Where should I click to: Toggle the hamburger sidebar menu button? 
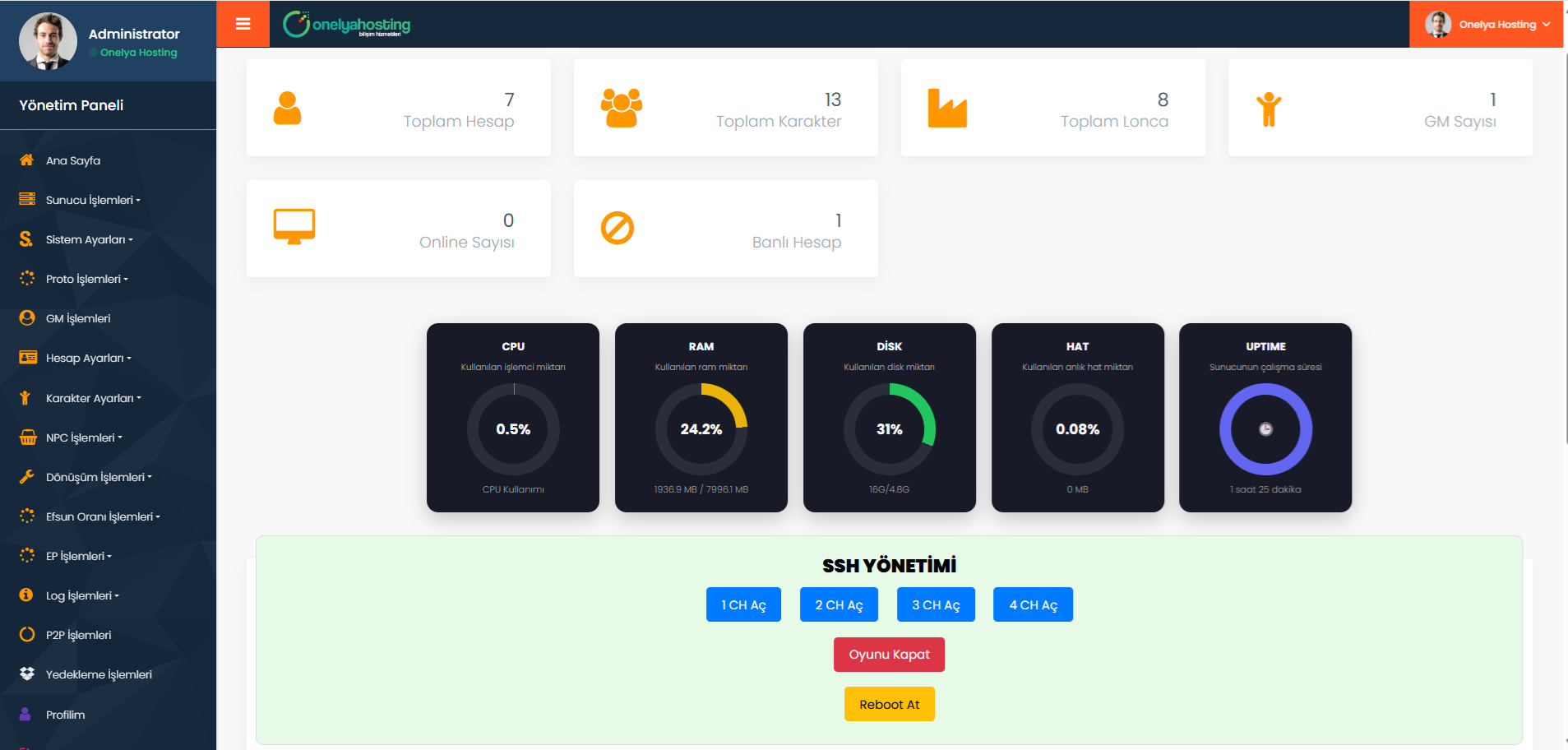(x=243, y=24)
